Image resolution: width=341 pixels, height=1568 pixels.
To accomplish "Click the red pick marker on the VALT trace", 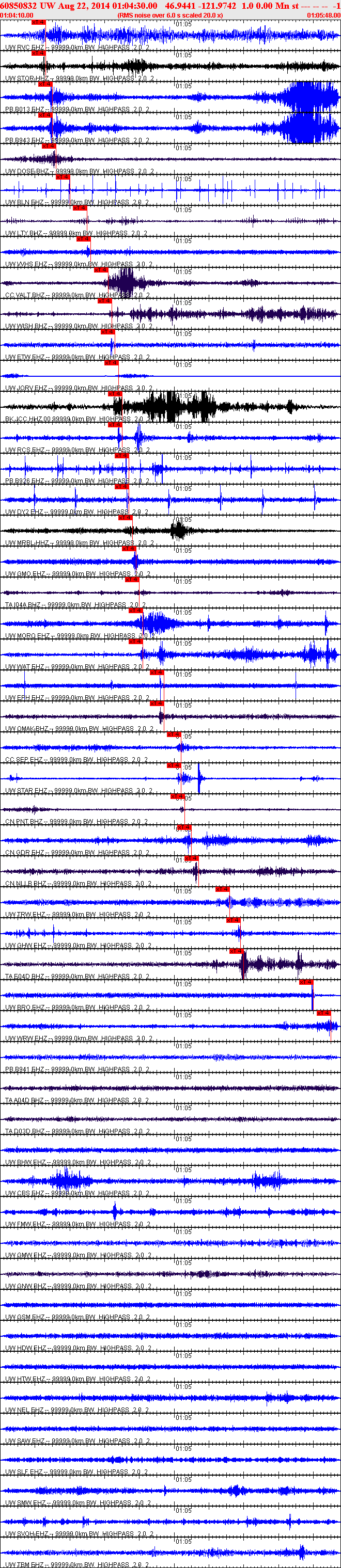I will [101, 269].
